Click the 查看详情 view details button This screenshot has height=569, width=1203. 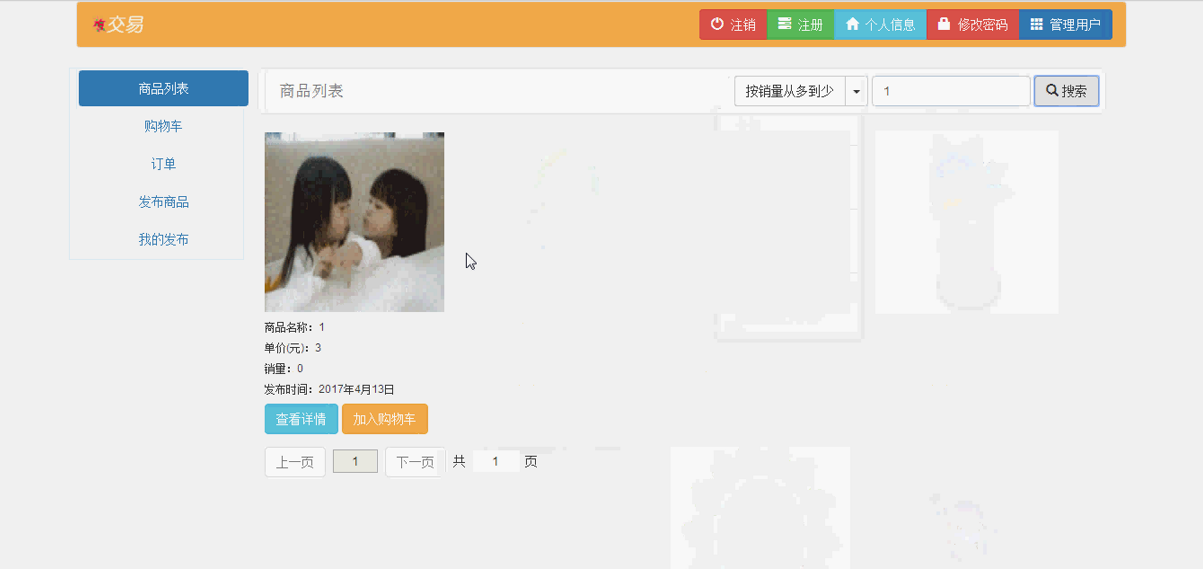(301, 419)
